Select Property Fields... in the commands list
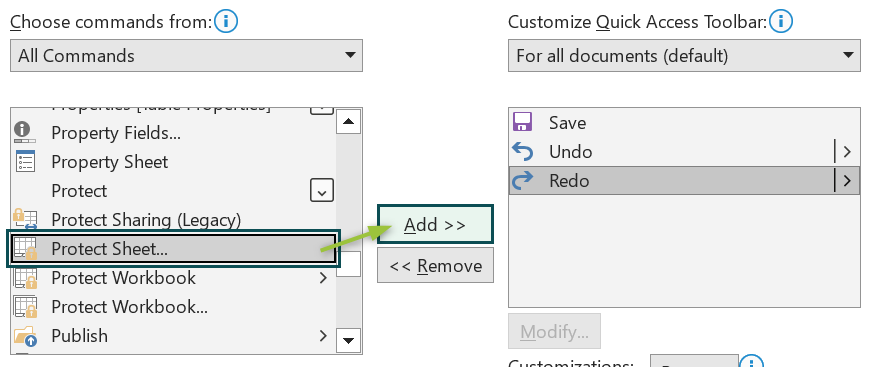 (x=173, y=133)
